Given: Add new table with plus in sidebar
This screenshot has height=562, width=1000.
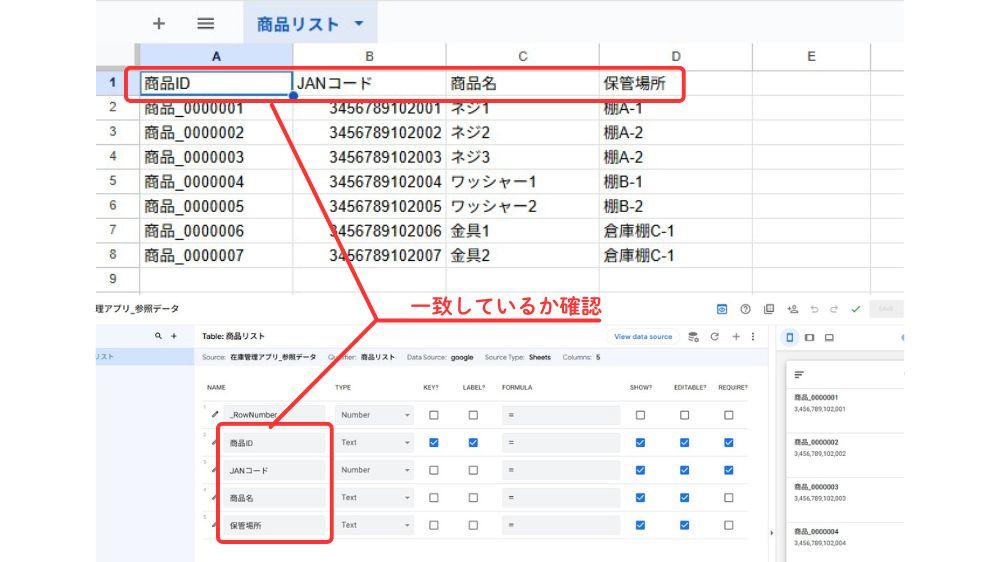Looking at the screenshot, I should tap(173, 336).
